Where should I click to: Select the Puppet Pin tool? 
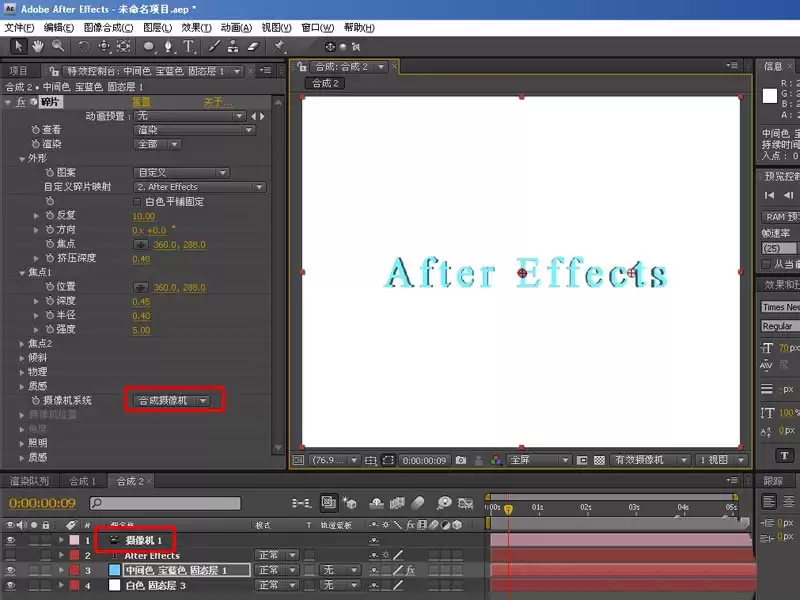coord(279,47)
